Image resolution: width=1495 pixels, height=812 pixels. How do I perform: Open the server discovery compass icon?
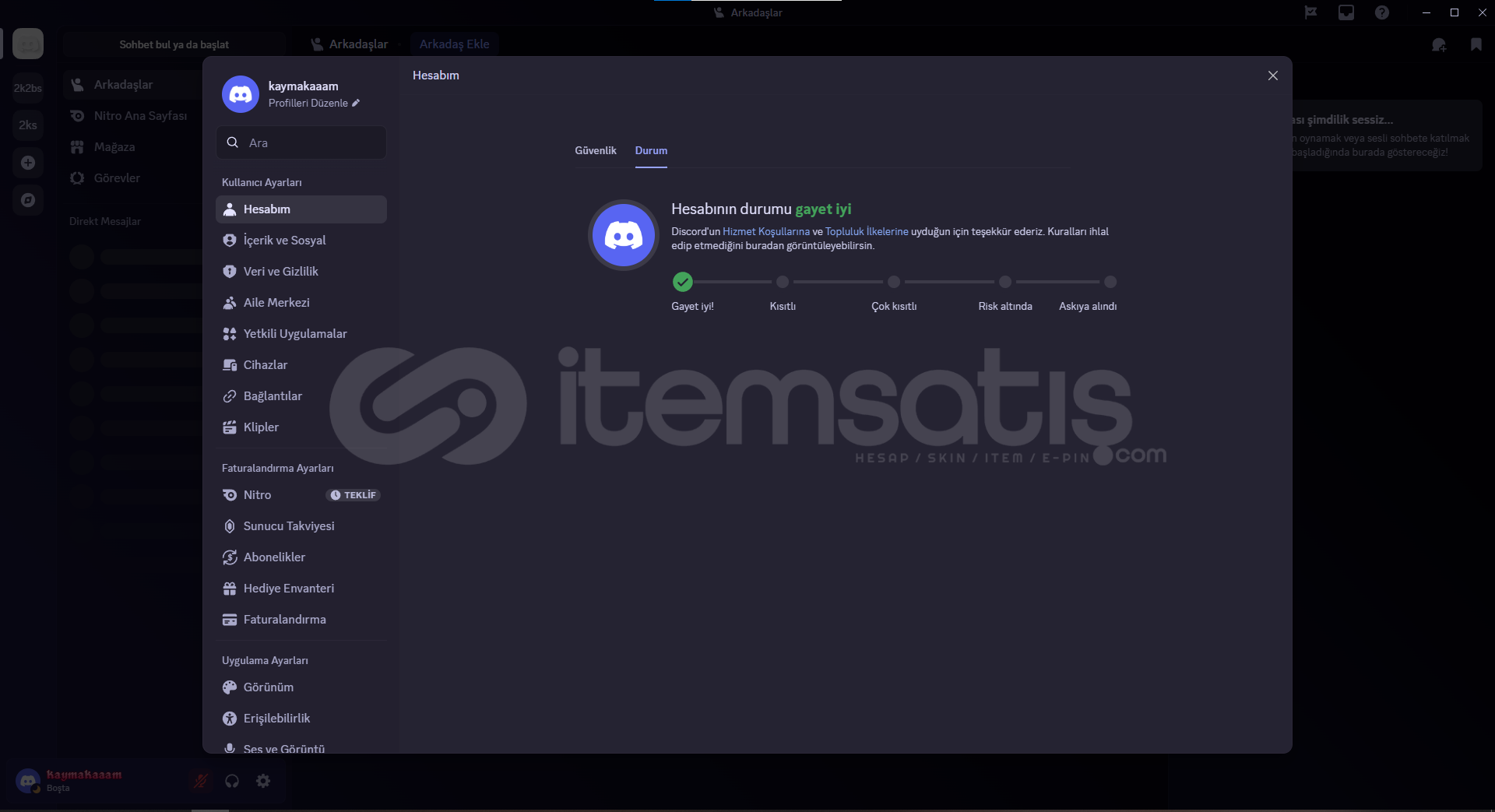click(x=28, y=200)
